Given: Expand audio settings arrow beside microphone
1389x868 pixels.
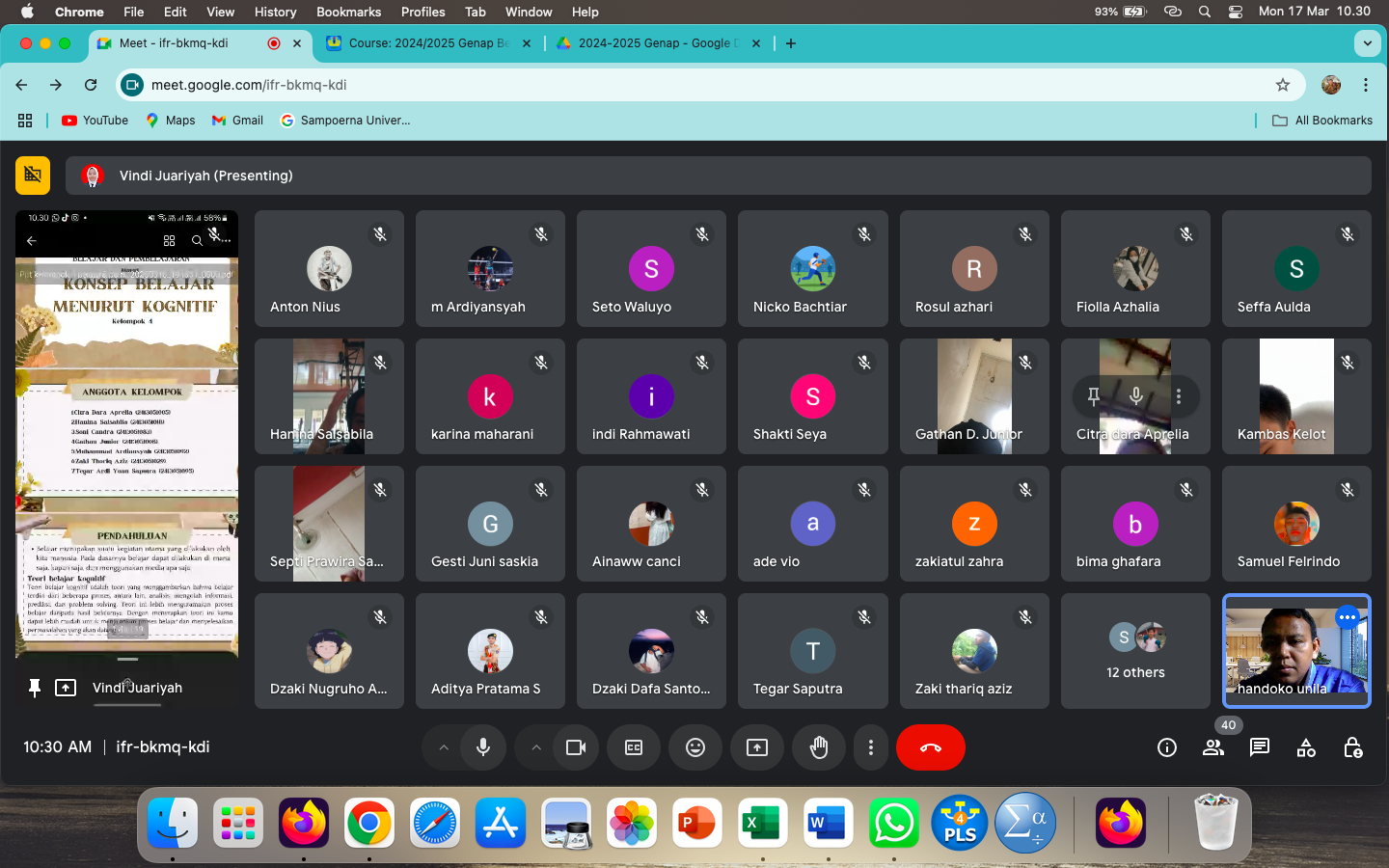Looking at the screenshot, I should 444,747.
